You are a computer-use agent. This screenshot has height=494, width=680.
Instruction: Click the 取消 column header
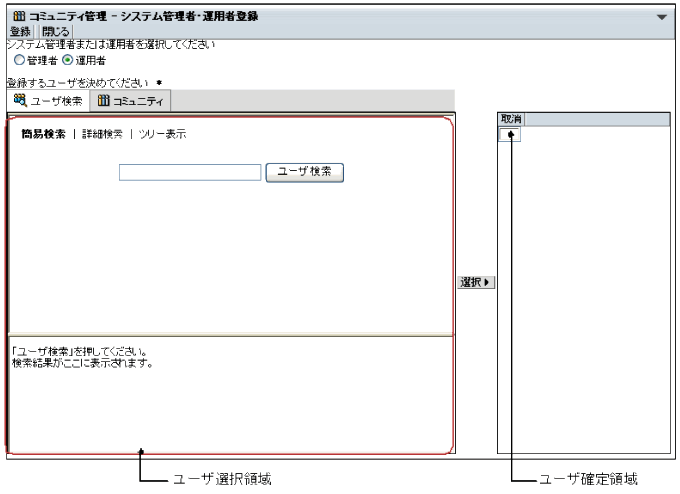point(511,119)
